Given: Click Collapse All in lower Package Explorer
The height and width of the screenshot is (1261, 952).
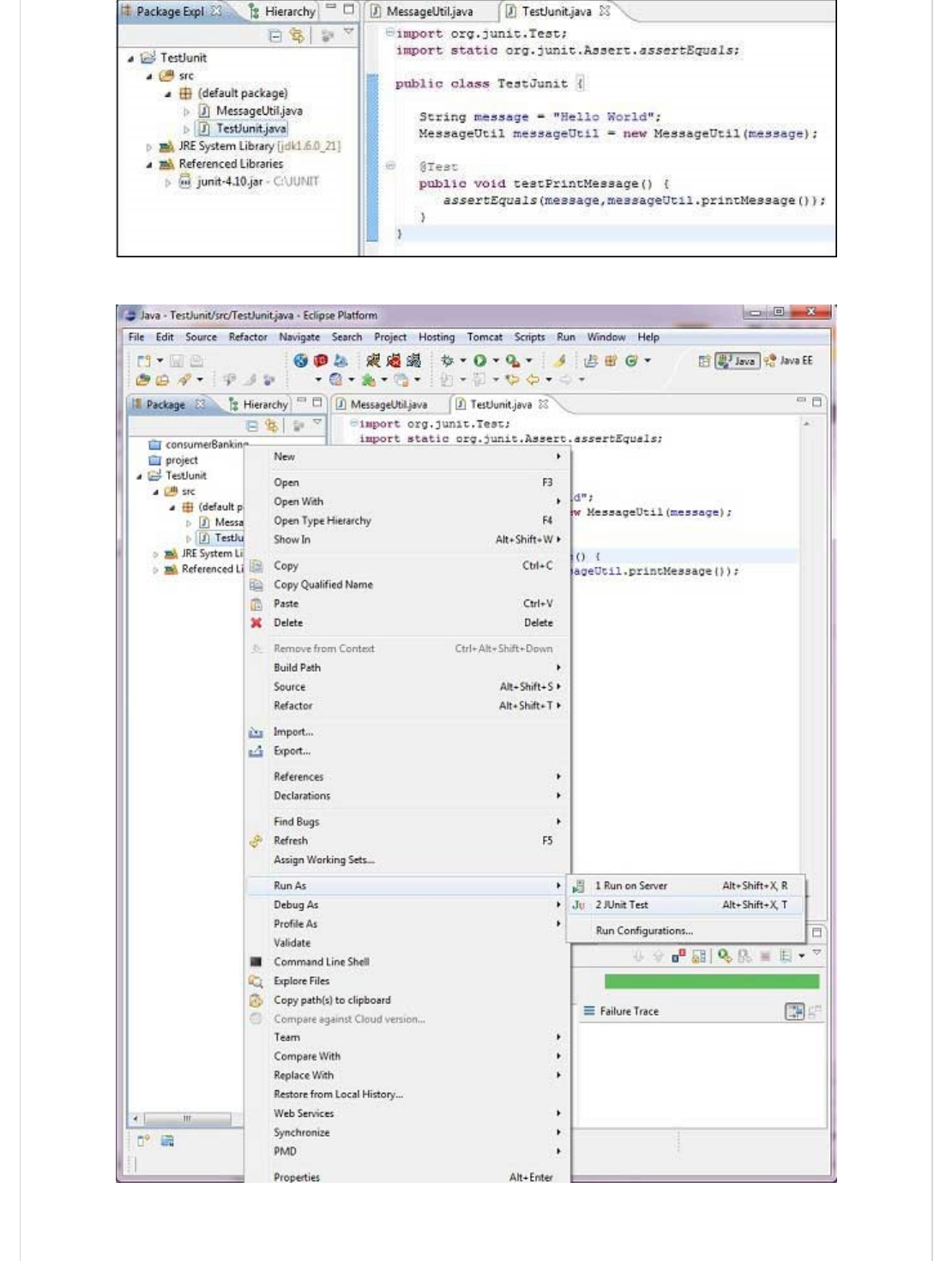Looking at the screenshot, I should (x=252, y=425).
